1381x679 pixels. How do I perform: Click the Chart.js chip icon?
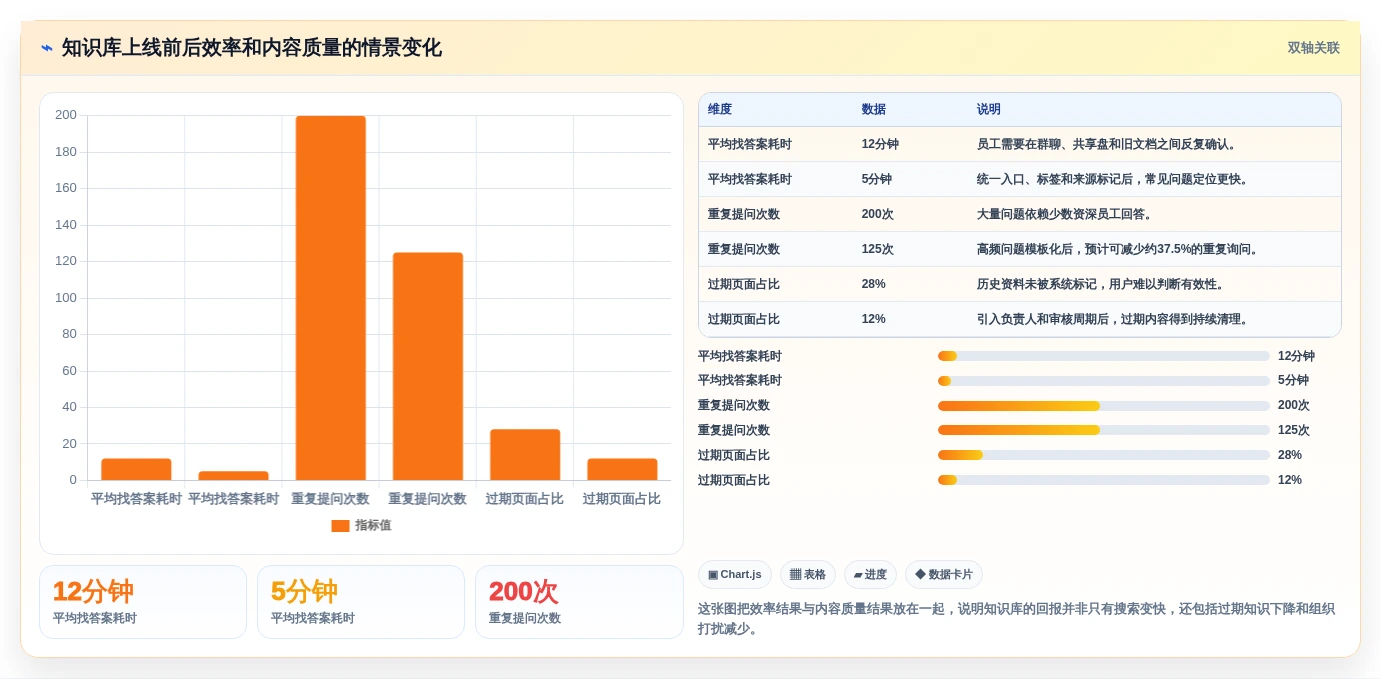pos(713,575)
